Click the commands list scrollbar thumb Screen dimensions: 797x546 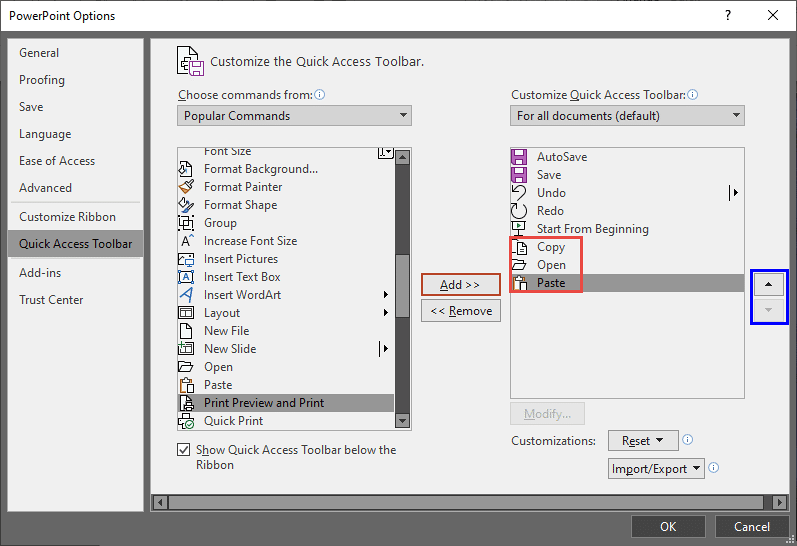click(x=402, y=286)
